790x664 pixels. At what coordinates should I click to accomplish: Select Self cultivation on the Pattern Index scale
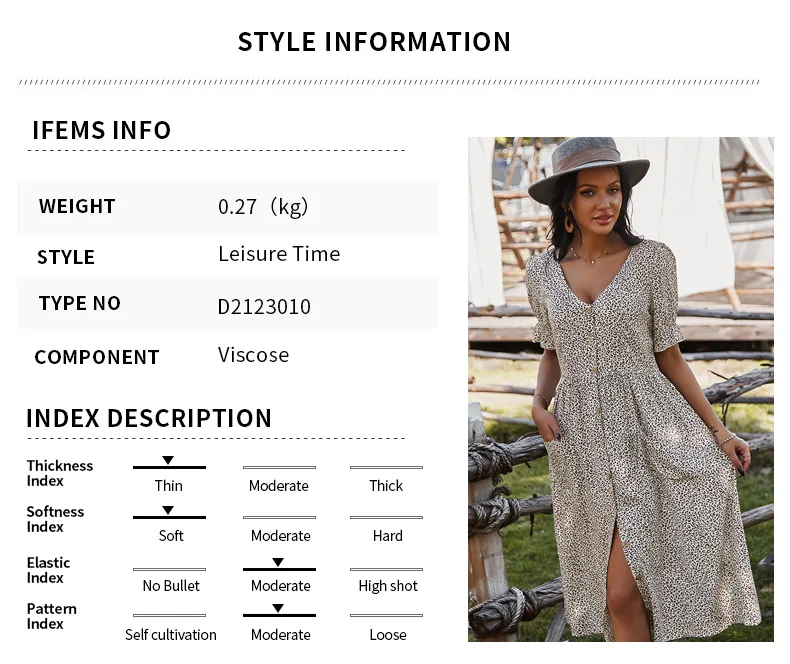[171, 635]
